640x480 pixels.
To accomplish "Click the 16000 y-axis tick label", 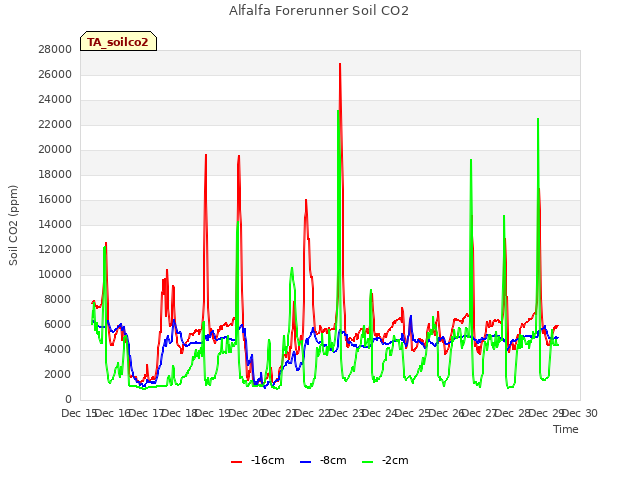I will point(55,199).
